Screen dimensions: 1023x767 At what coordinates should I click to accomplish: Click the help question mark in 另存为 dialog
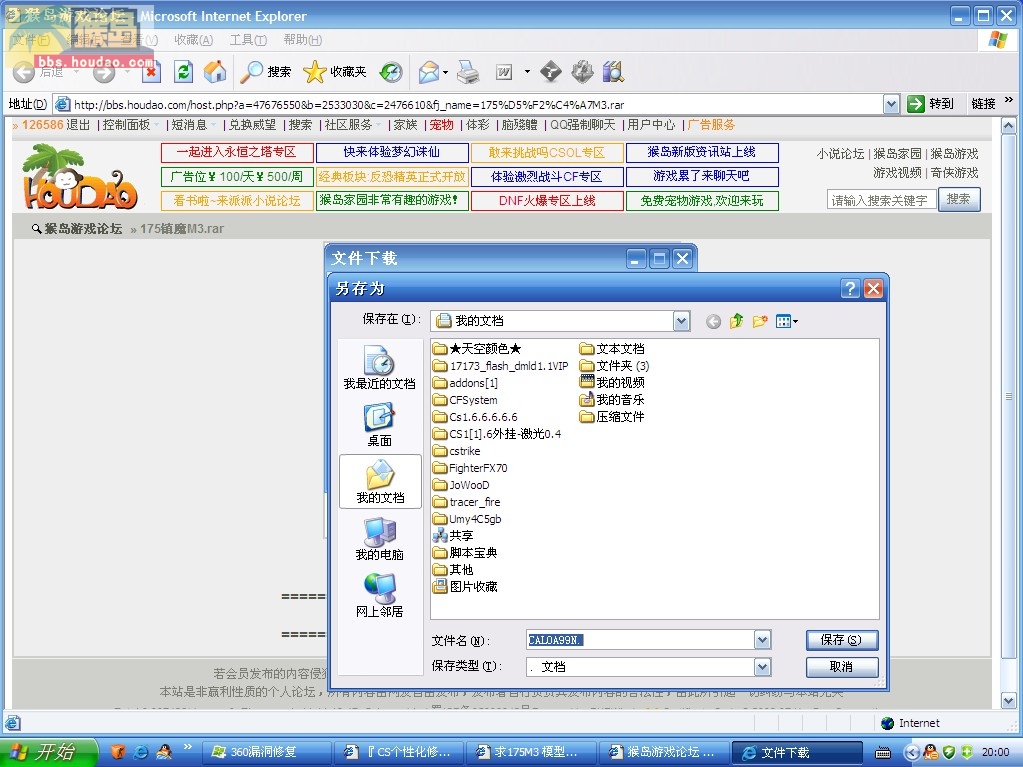click(x=850, y=288)
